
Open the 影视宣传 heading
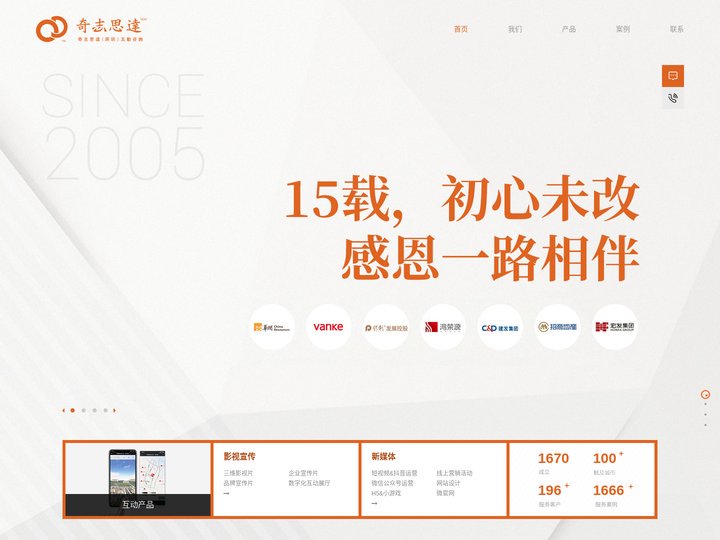[x=239, y=456]
